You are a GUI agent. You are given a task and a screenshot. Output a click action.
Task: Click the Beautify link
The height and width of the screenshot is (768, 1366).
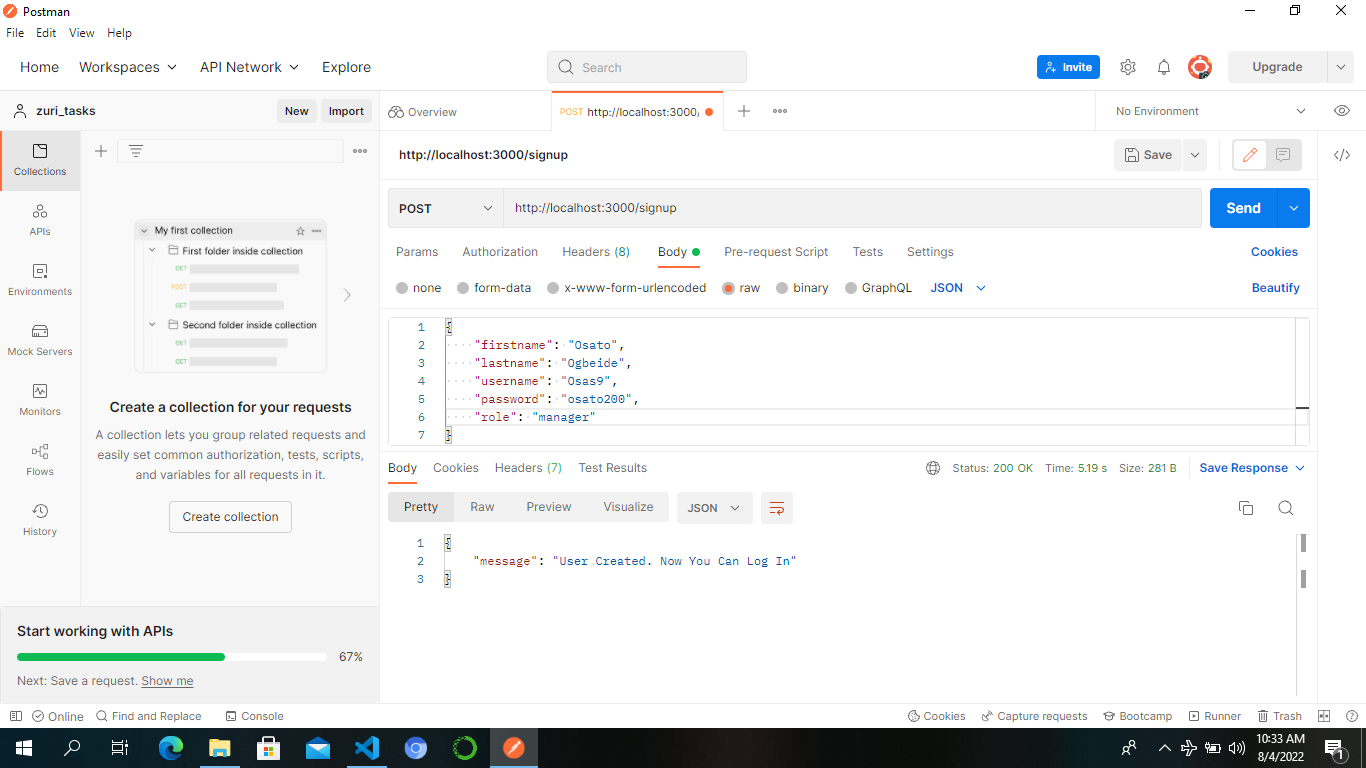[x=1275, y=288]
